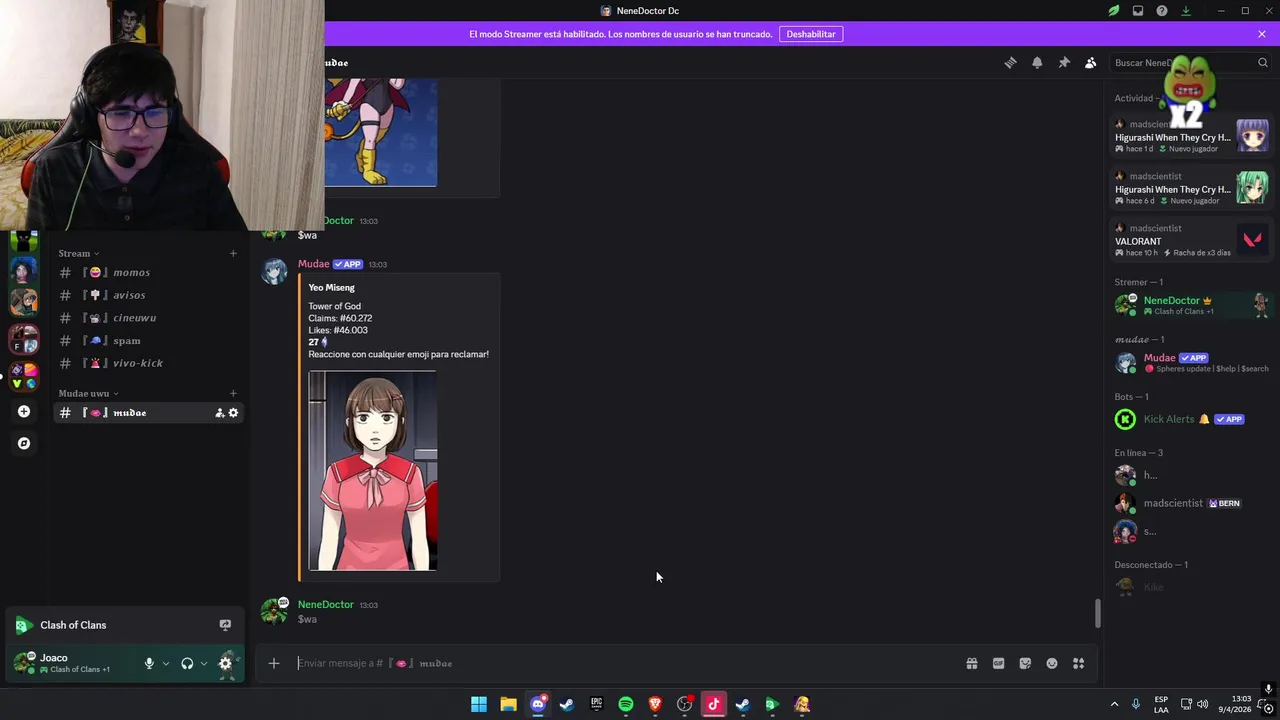The height and width of the screenshot is (720, 1280).
Task: Click the Yeo Miseng character image
Action: click(x=373, y=471)
